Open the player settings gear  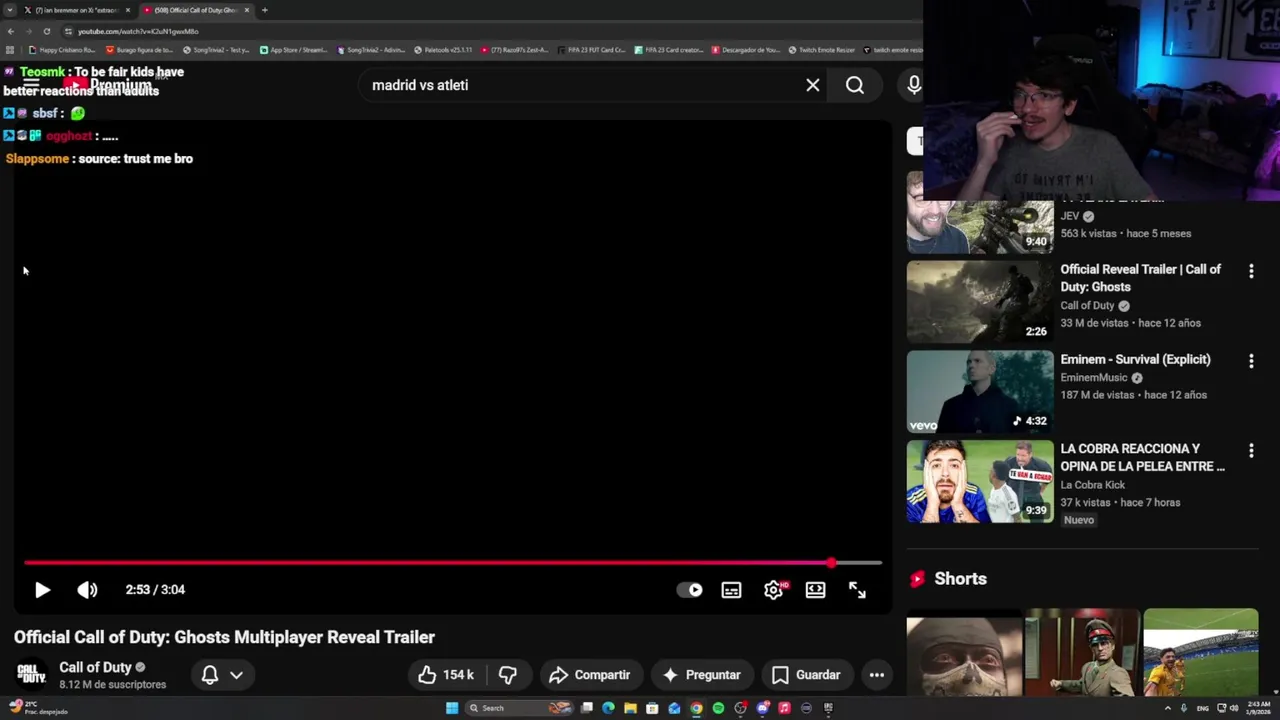tap(773, 590)
